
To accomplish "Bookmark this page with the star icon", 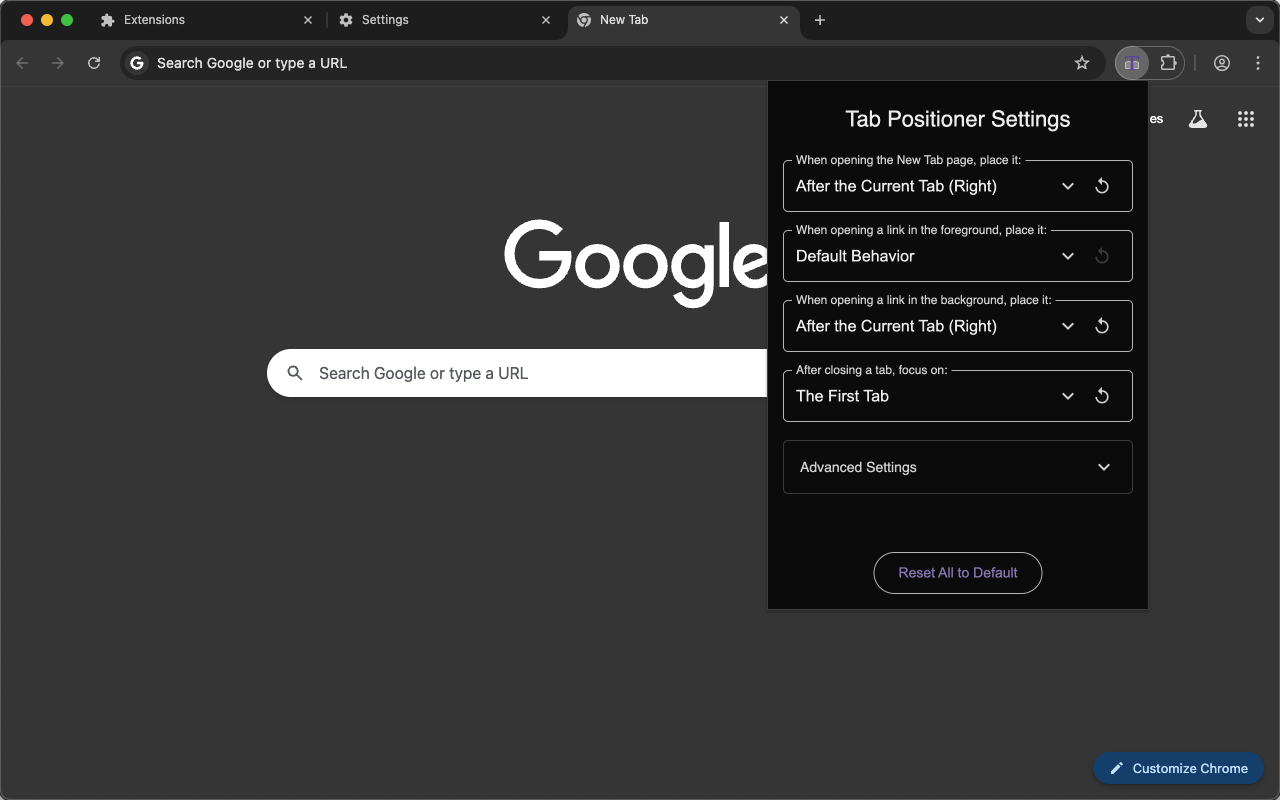I will [1082, 62].
